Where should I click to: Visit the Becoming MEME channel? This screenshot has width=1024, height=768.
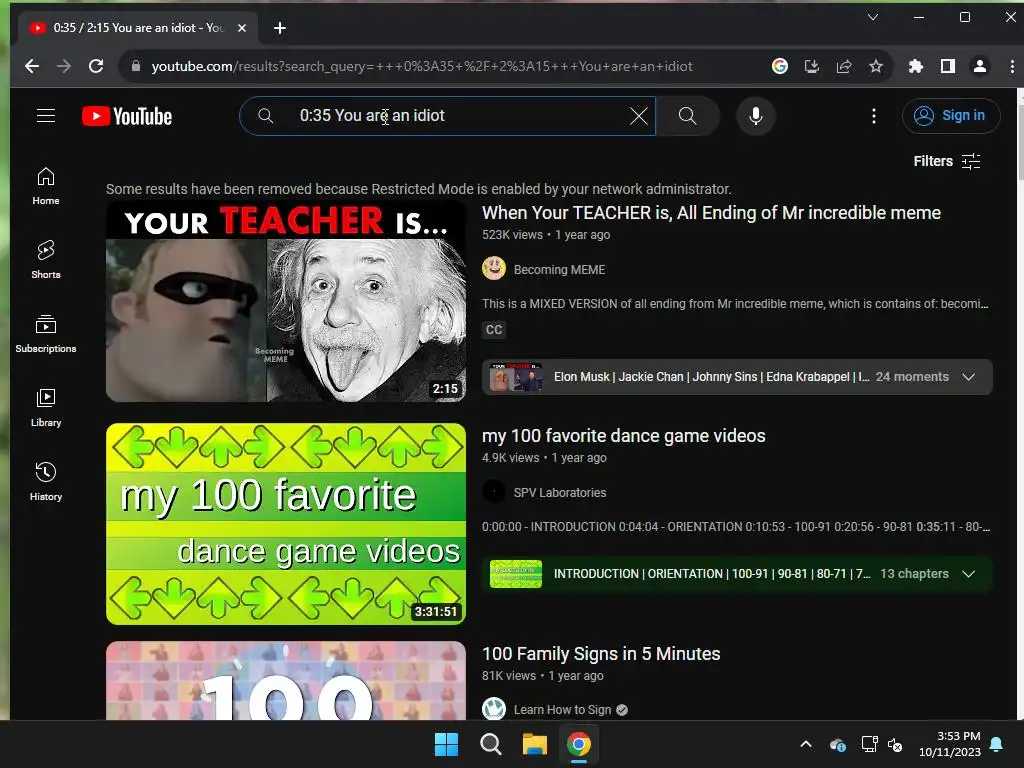[x=559, y=270]
